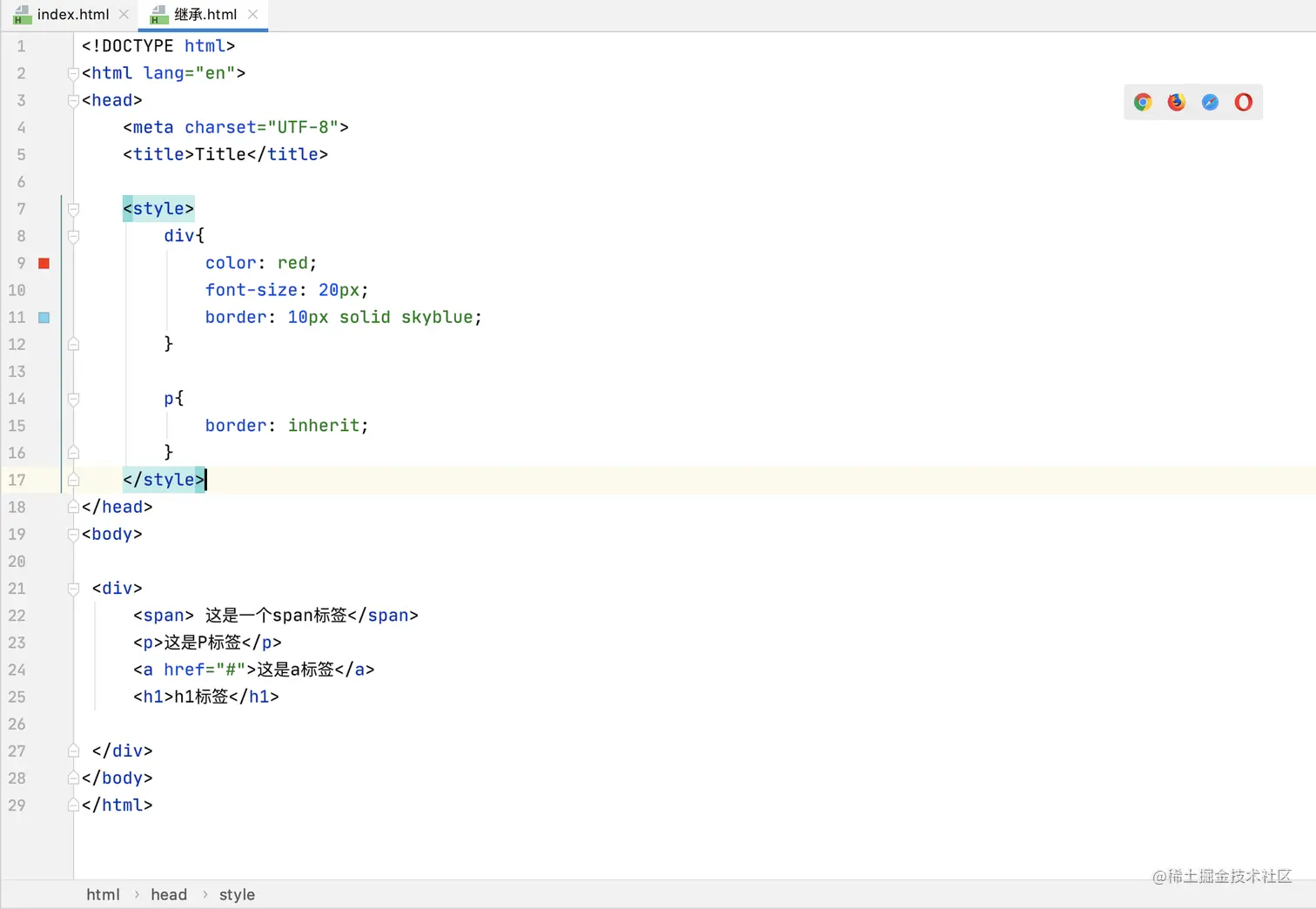Click the fold end marker on line 12
The height and width of the screenshot is (909, 1316).
click(73, 344)
